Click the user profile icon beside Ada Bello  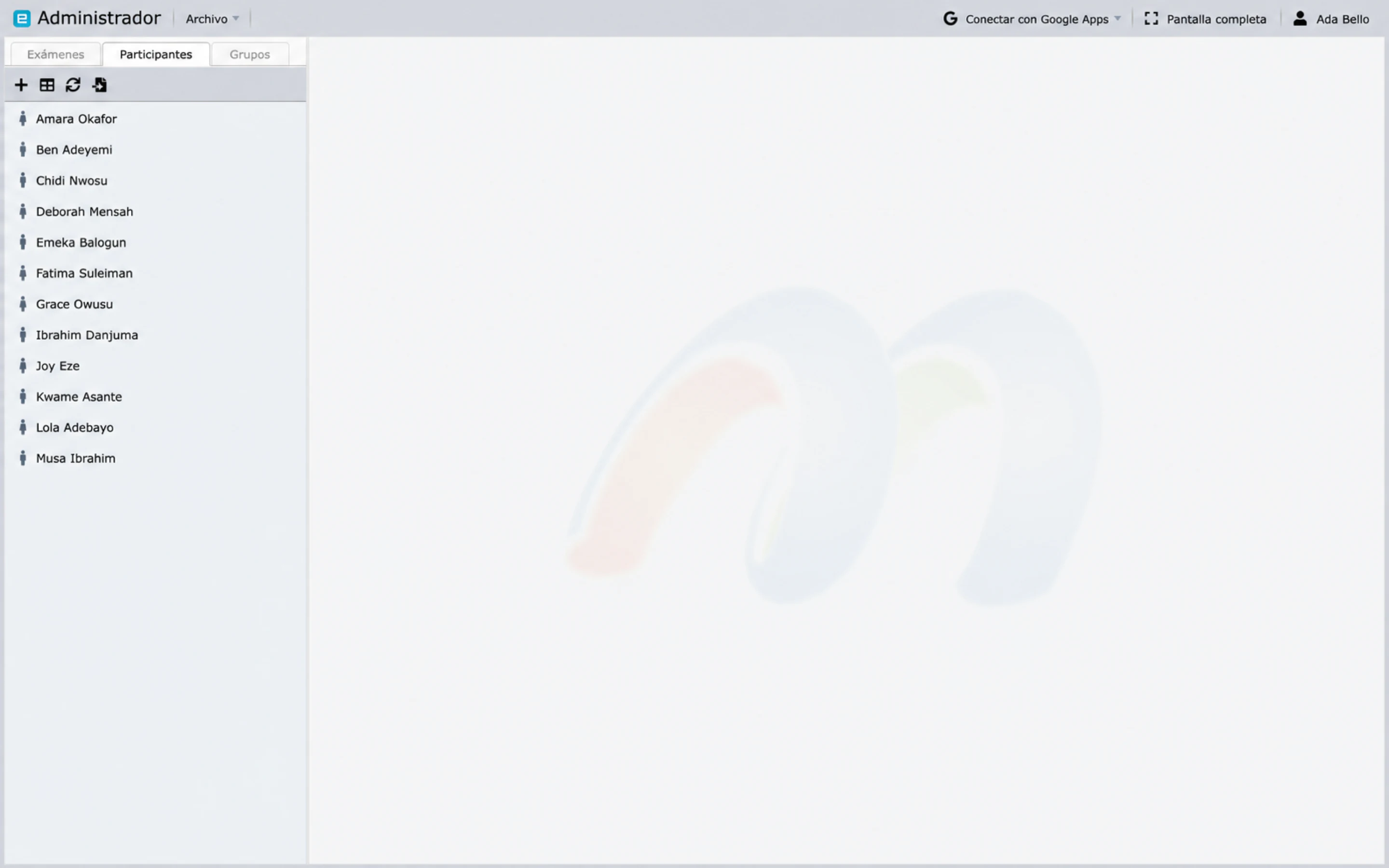pyautogui.click(x=1300, y=18)
